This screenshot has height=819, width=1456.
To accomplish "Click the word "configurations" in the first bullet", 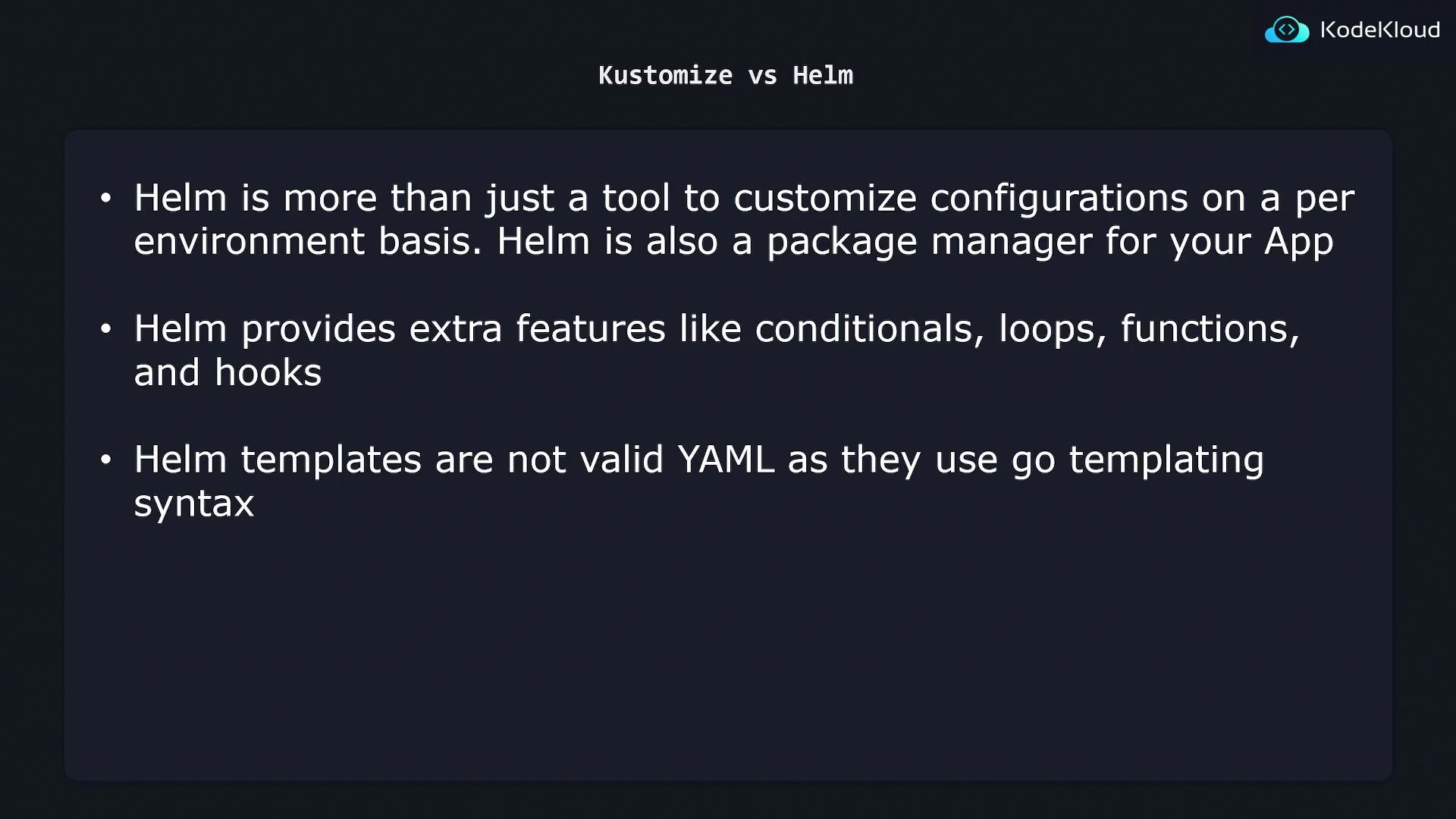I will tap(1059, 199).
